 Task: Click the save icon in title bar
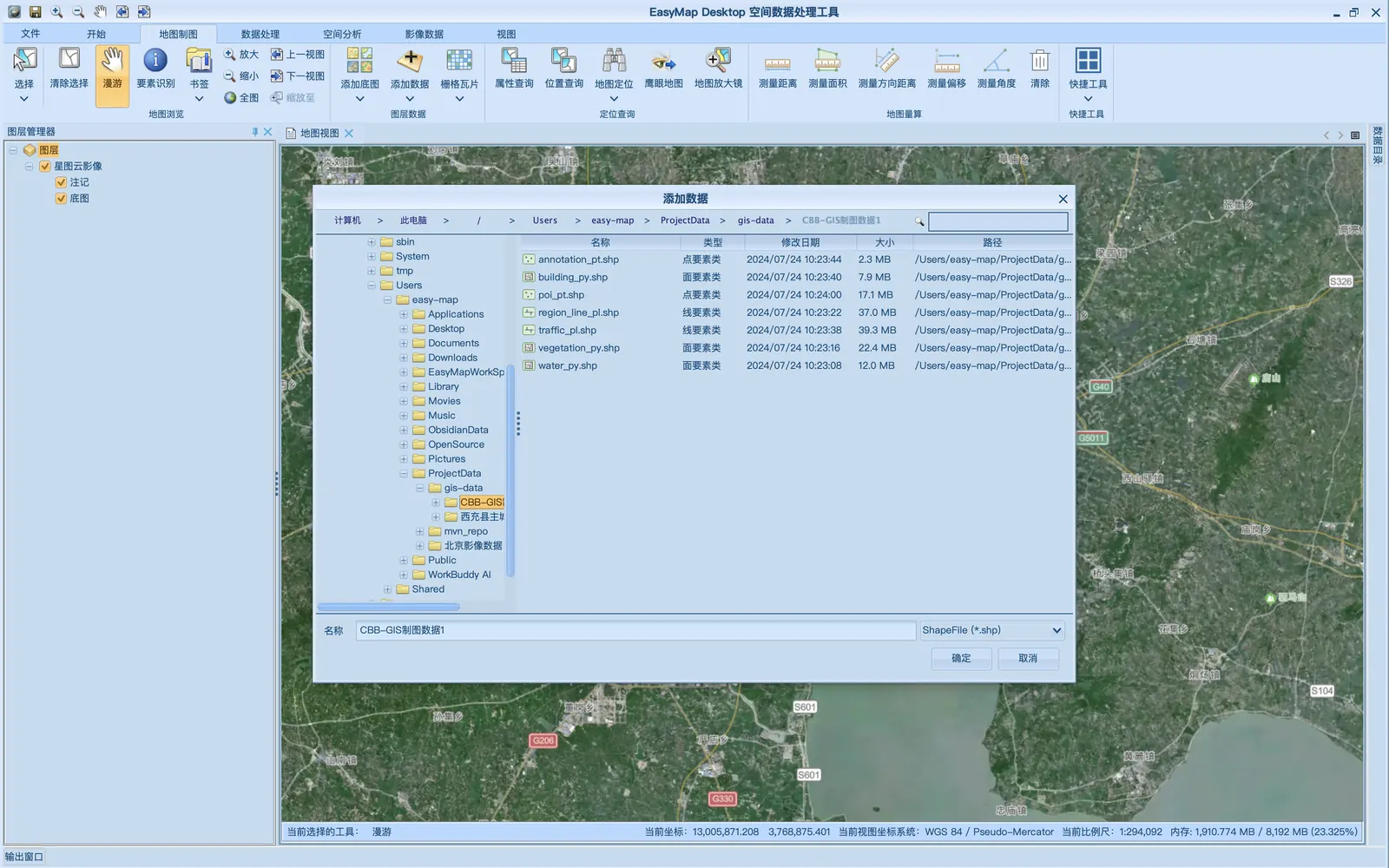(x=35, y=12)
